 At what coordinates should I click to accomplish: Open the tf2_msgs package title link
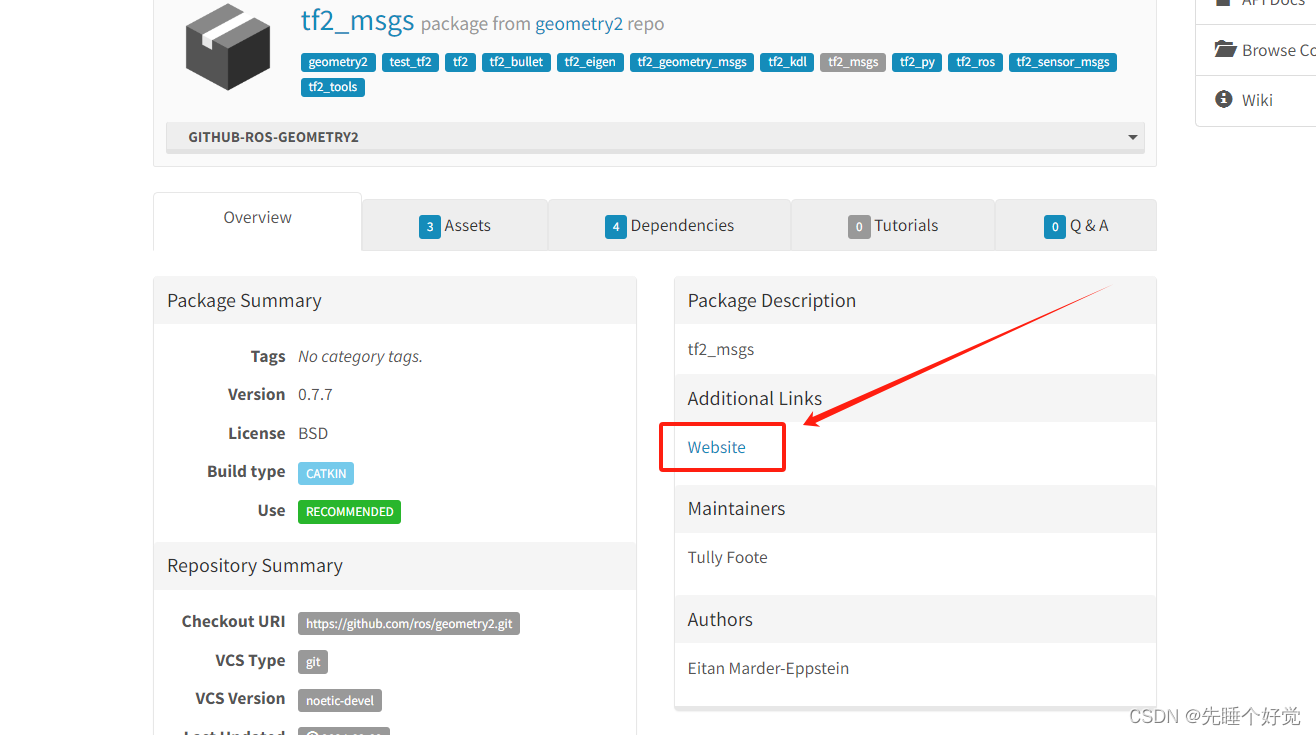357,20
